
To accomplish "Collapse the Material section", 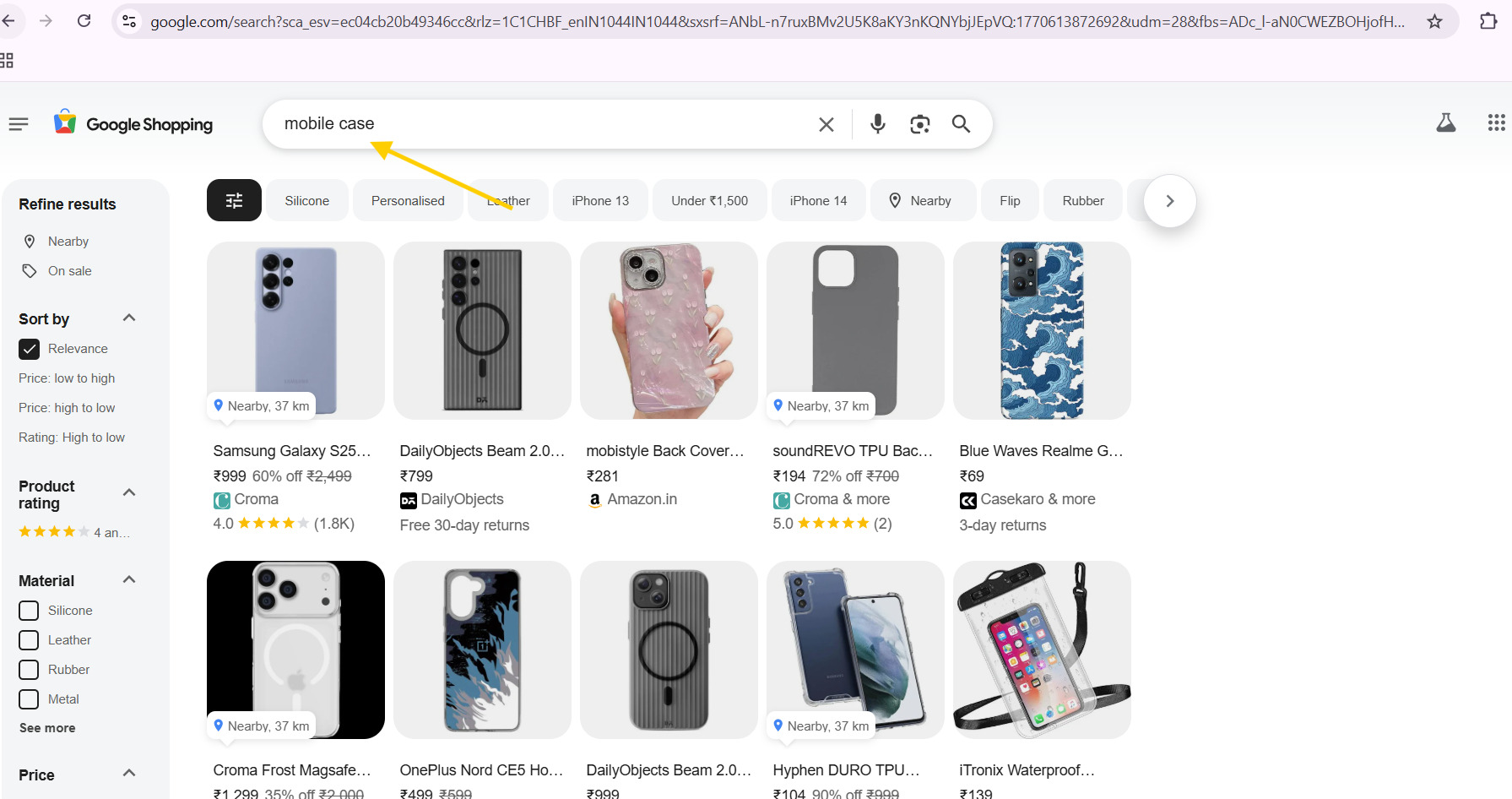I will coord(128,579).
